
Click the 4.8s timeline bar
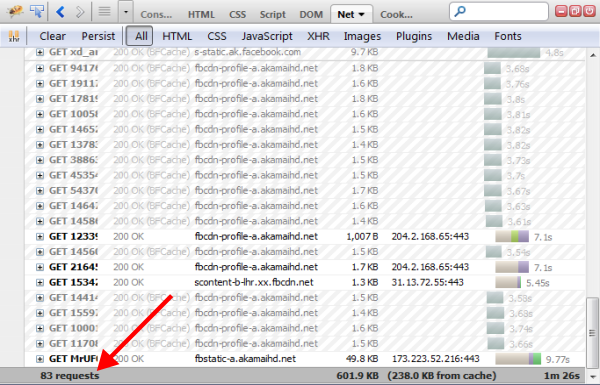tap(514, 52)
